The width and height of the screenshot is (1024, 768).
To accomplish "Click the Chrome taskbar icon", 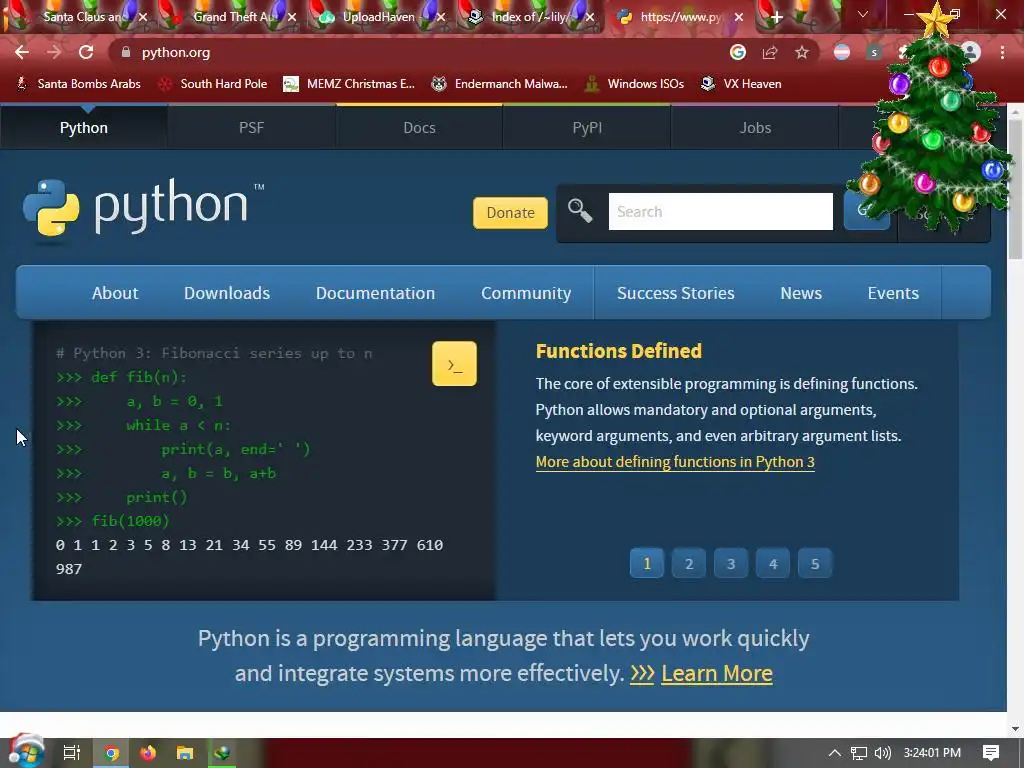I will click(x=112, y=753).
